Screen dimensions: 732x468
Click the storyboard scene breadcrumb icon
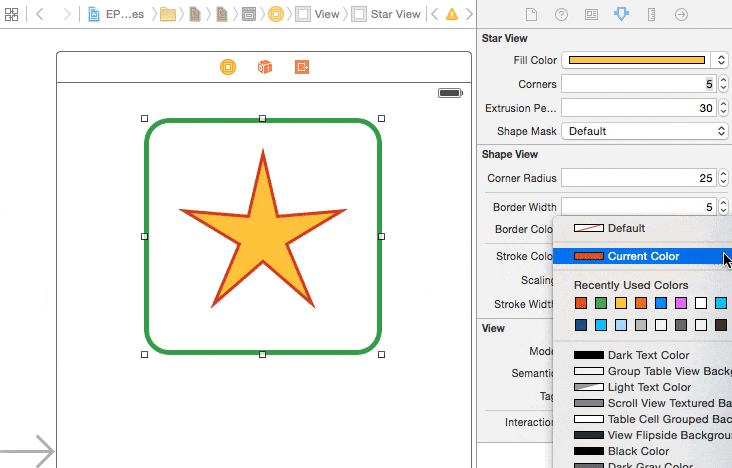pos(248,14)
